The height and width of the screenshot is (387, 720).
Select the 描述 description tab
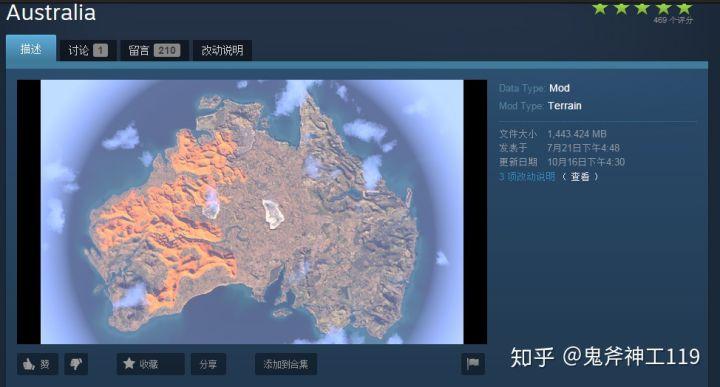tap(31, 49)
